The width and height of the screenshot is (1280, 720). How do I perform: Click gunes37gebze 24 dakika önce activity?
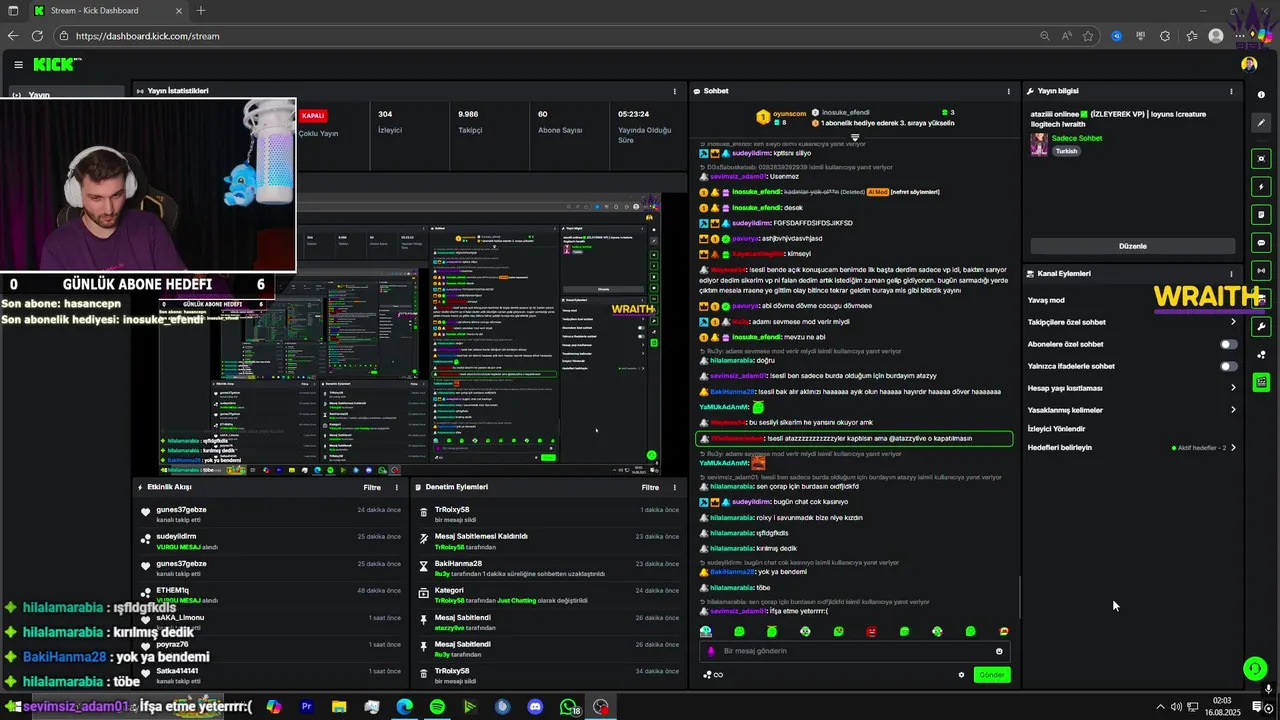pyautogui.click(x=272, y=514)
